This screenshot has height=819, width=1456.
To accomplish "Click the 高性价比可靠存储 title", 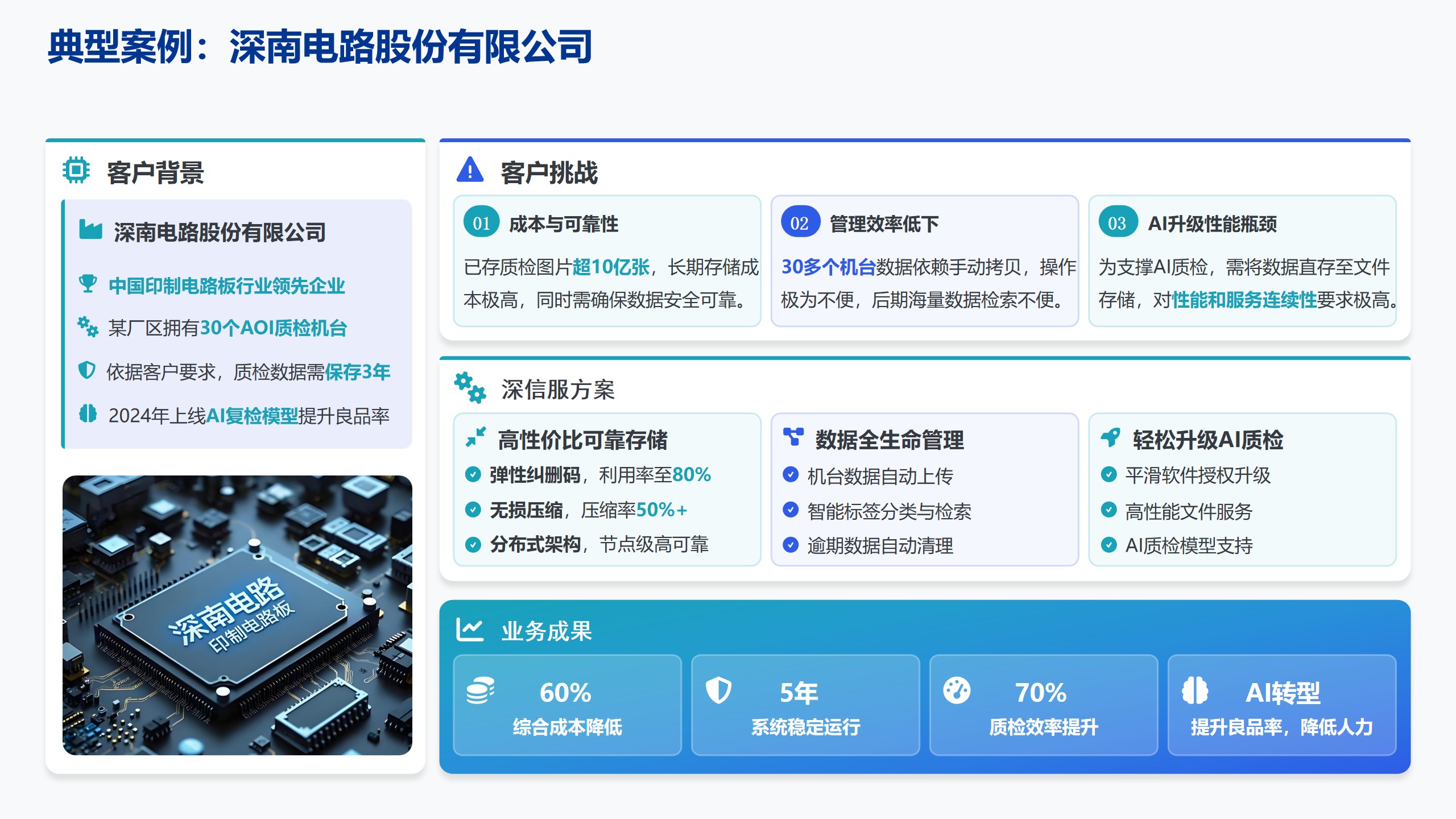I will coord(582,440).
